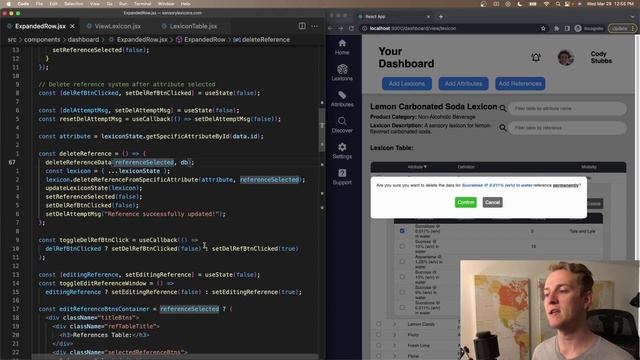Open Home in the dashboard sidebar
This screenshot has width=640, height=360.
click(x=342, y=47)
